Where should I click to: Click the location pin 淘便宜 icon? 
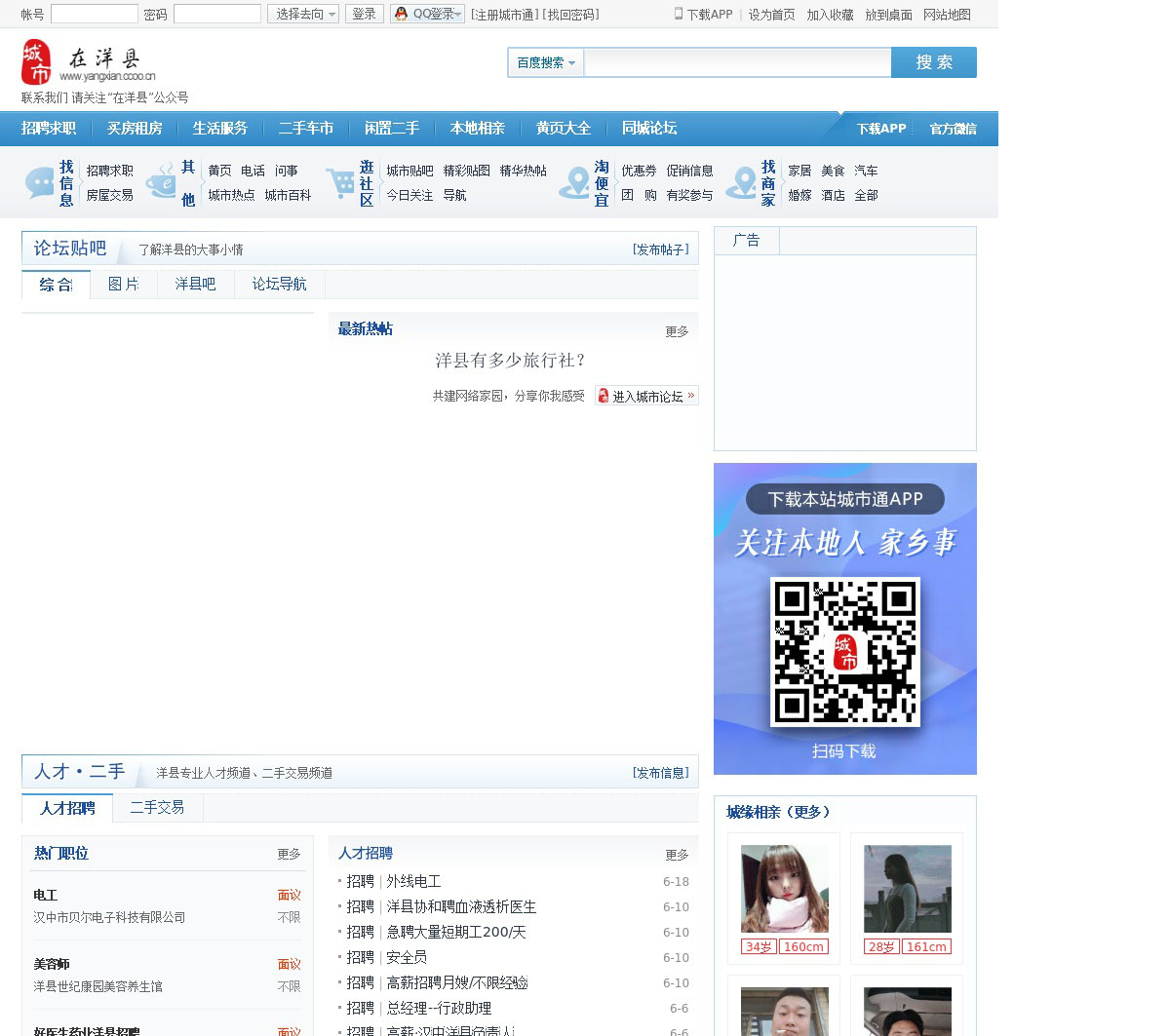click(x=573, y=182)
